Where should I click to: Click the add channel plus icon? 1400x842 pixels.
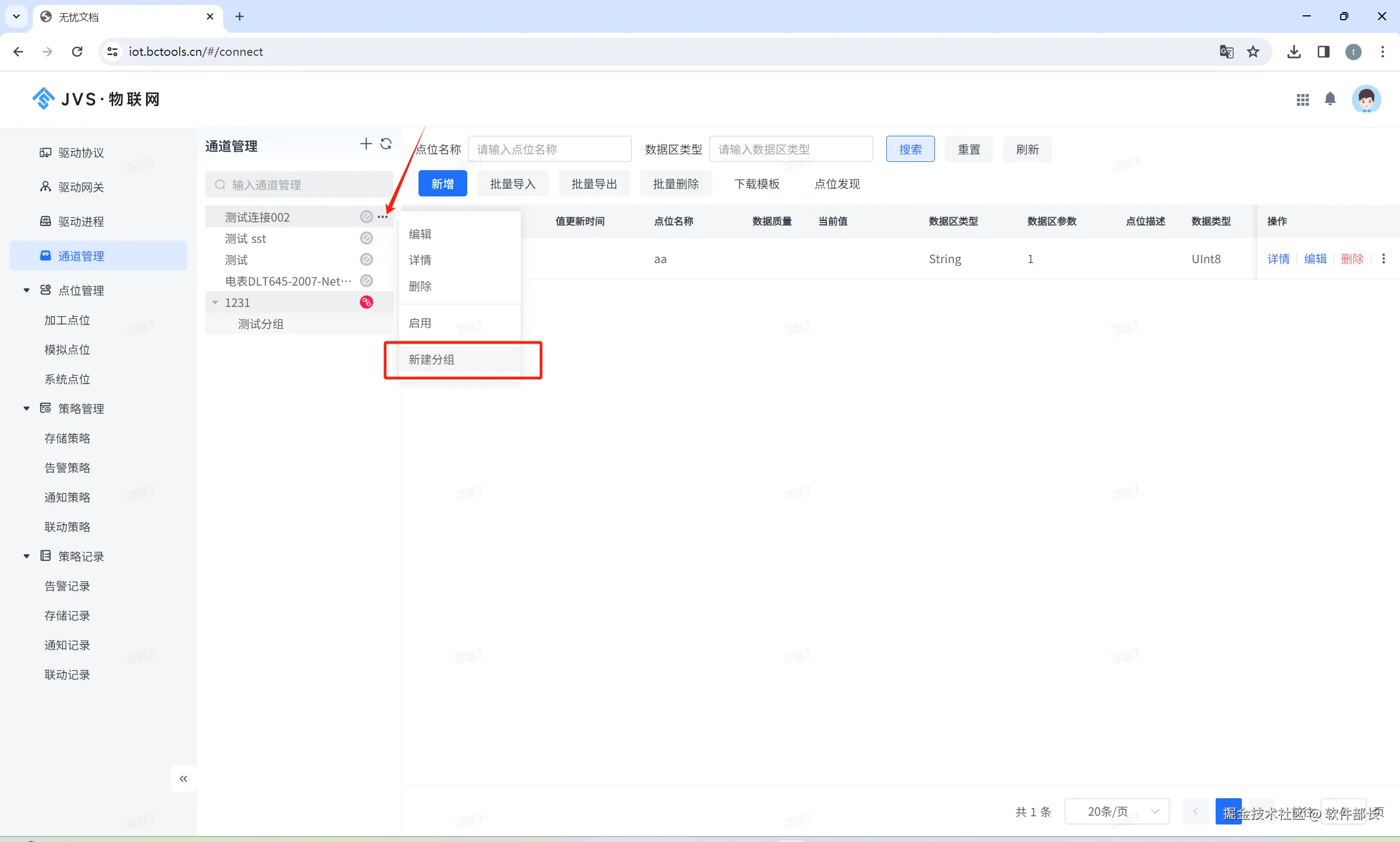click(x=366, y=144)
